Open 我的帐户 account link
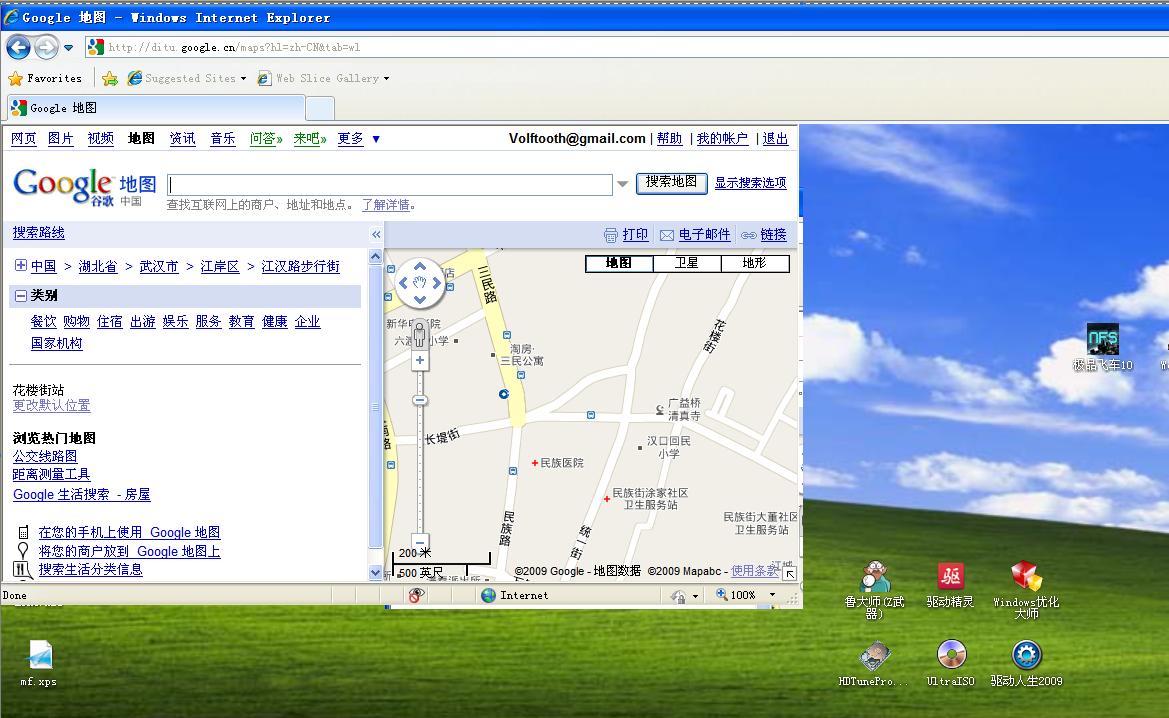 point(722,139)
